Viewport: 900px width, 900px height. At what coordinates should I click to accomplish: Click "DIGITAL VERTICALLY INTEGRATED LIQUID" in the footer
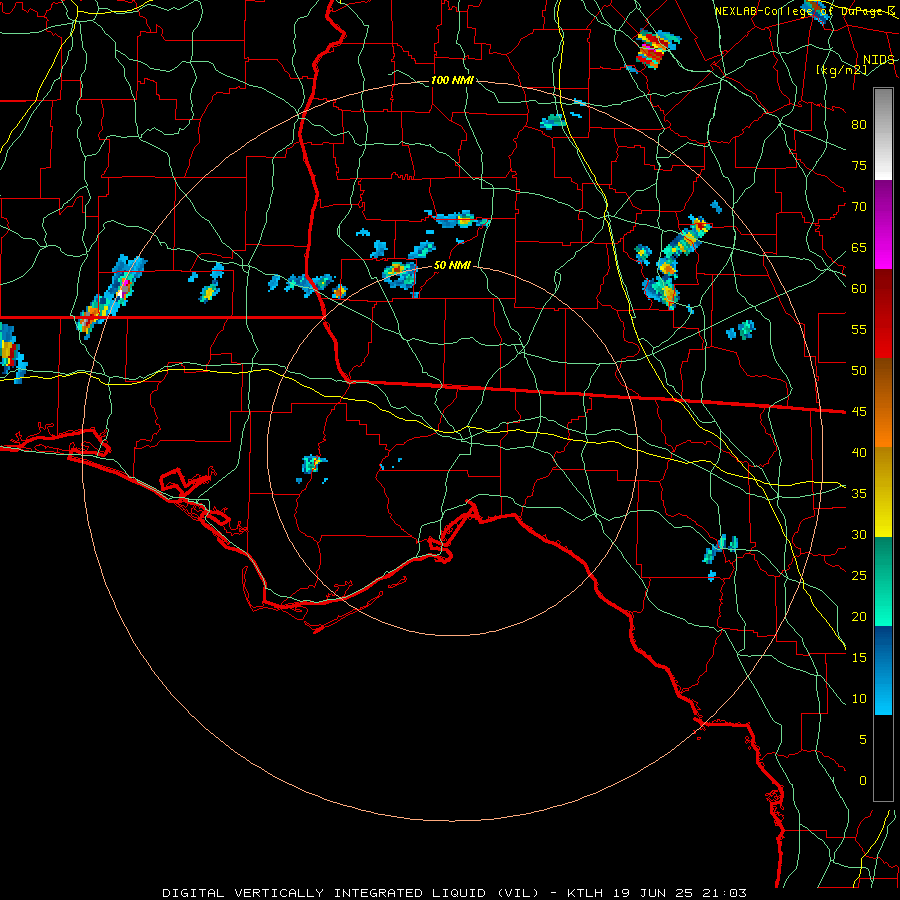(x=324, y=893)
